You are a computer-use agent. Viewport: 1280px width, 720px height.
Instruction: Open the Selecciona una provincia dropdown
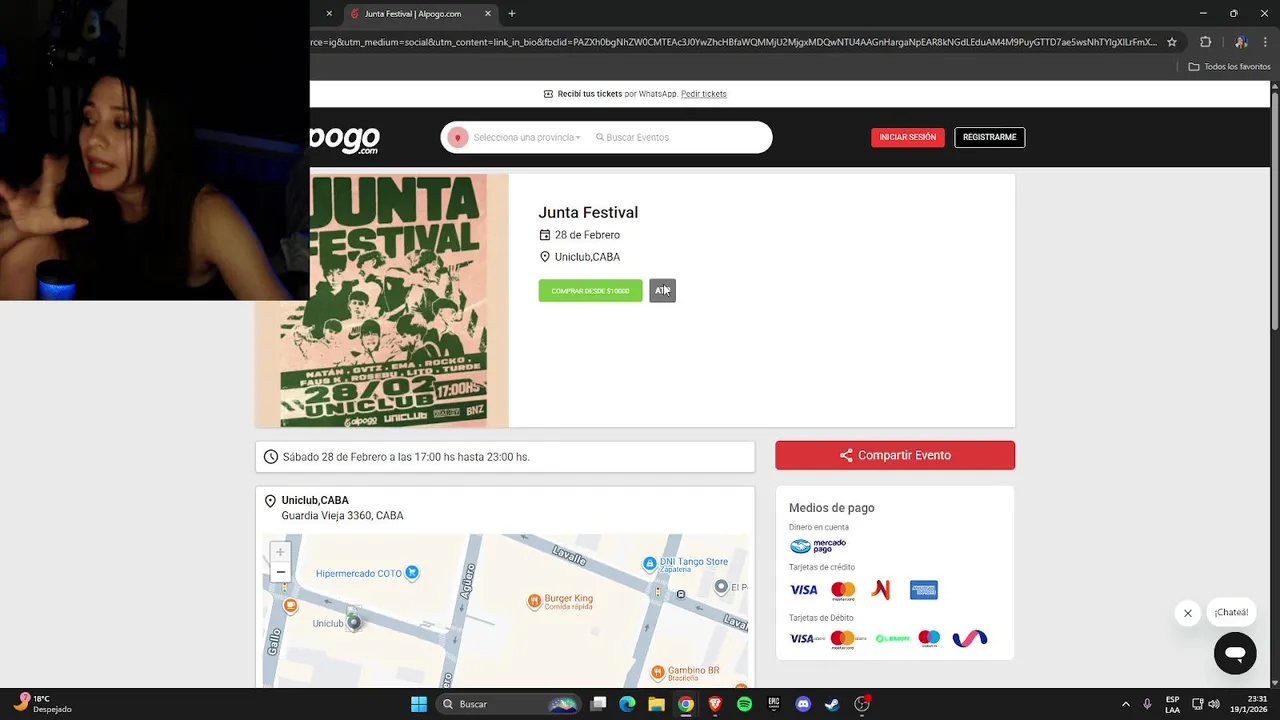pyautogui.click(x=526, y=137)
